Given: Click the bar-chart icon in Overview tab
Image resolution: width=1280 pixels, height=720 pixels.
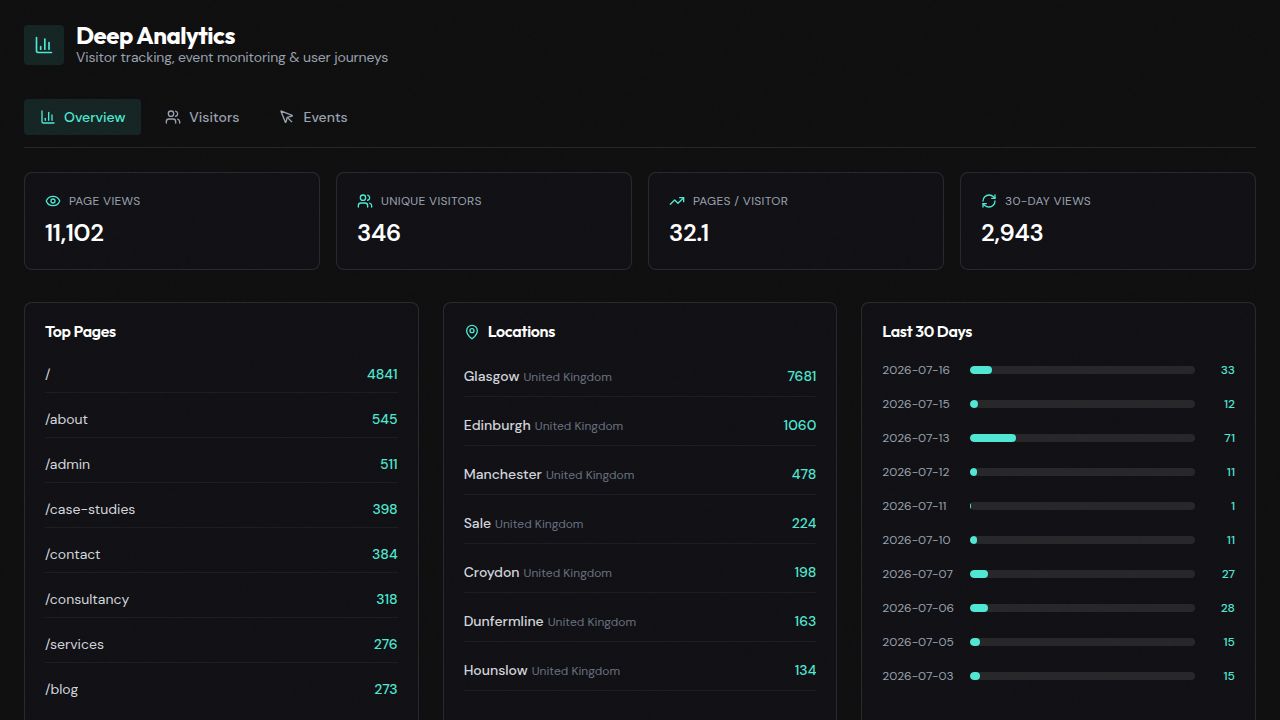Looking at the screenshot, I should [47, 117].
